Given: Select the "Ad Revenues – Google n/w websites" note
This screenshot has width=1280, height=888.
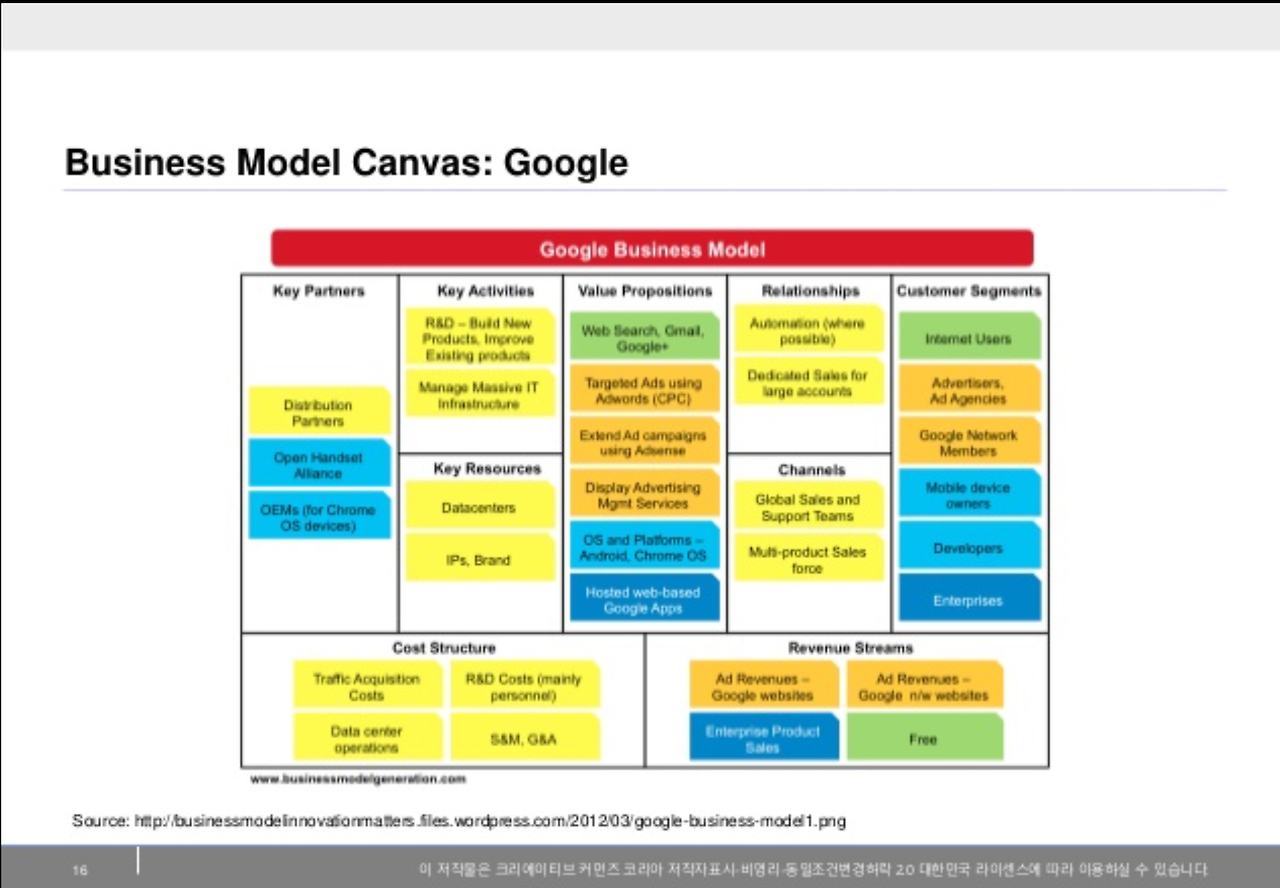Looking at the screenshot, I should click(x=924, y=685).
